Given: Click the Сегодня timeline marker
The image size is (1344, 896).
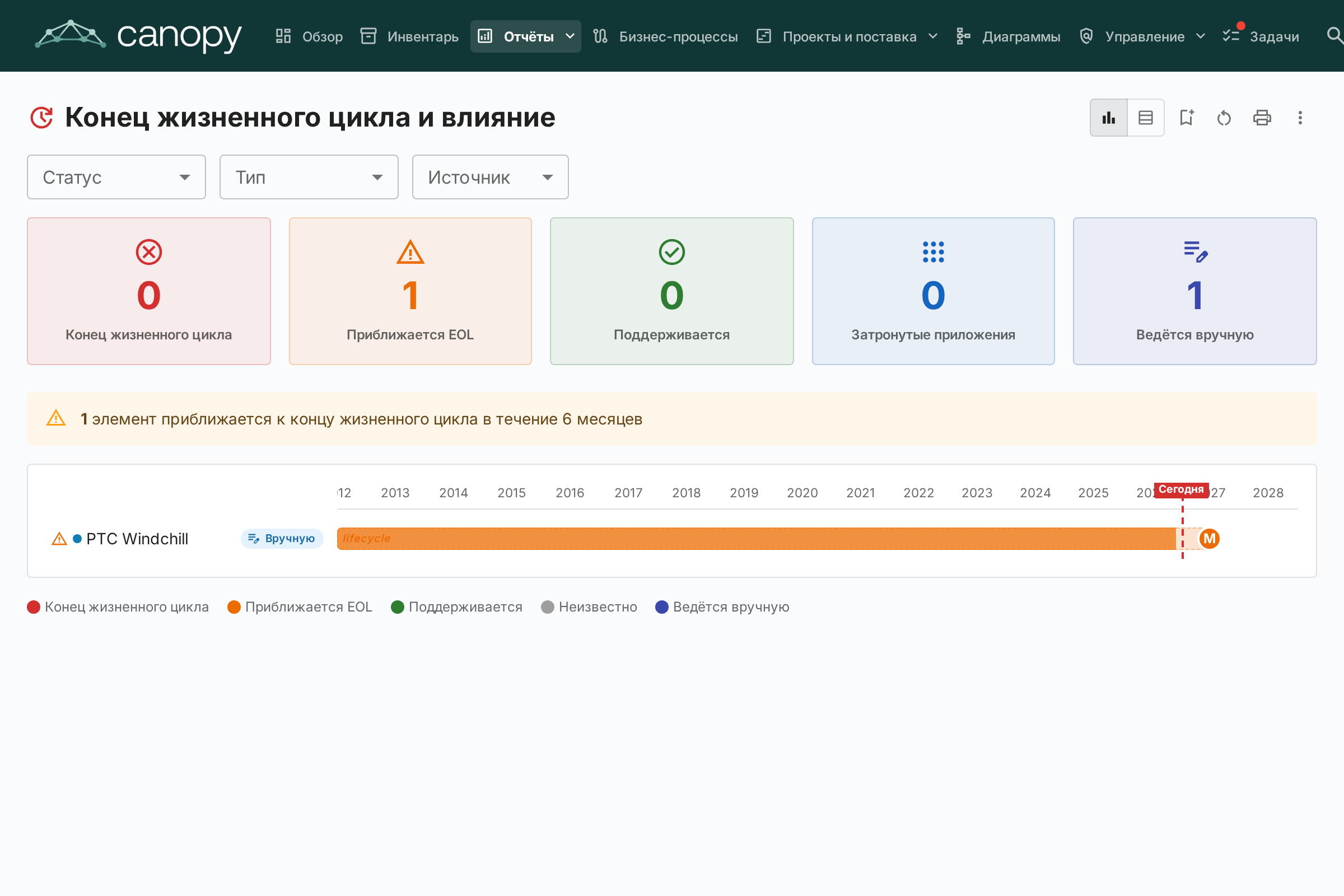Looking at the screenshot, I should (1181, 489).
